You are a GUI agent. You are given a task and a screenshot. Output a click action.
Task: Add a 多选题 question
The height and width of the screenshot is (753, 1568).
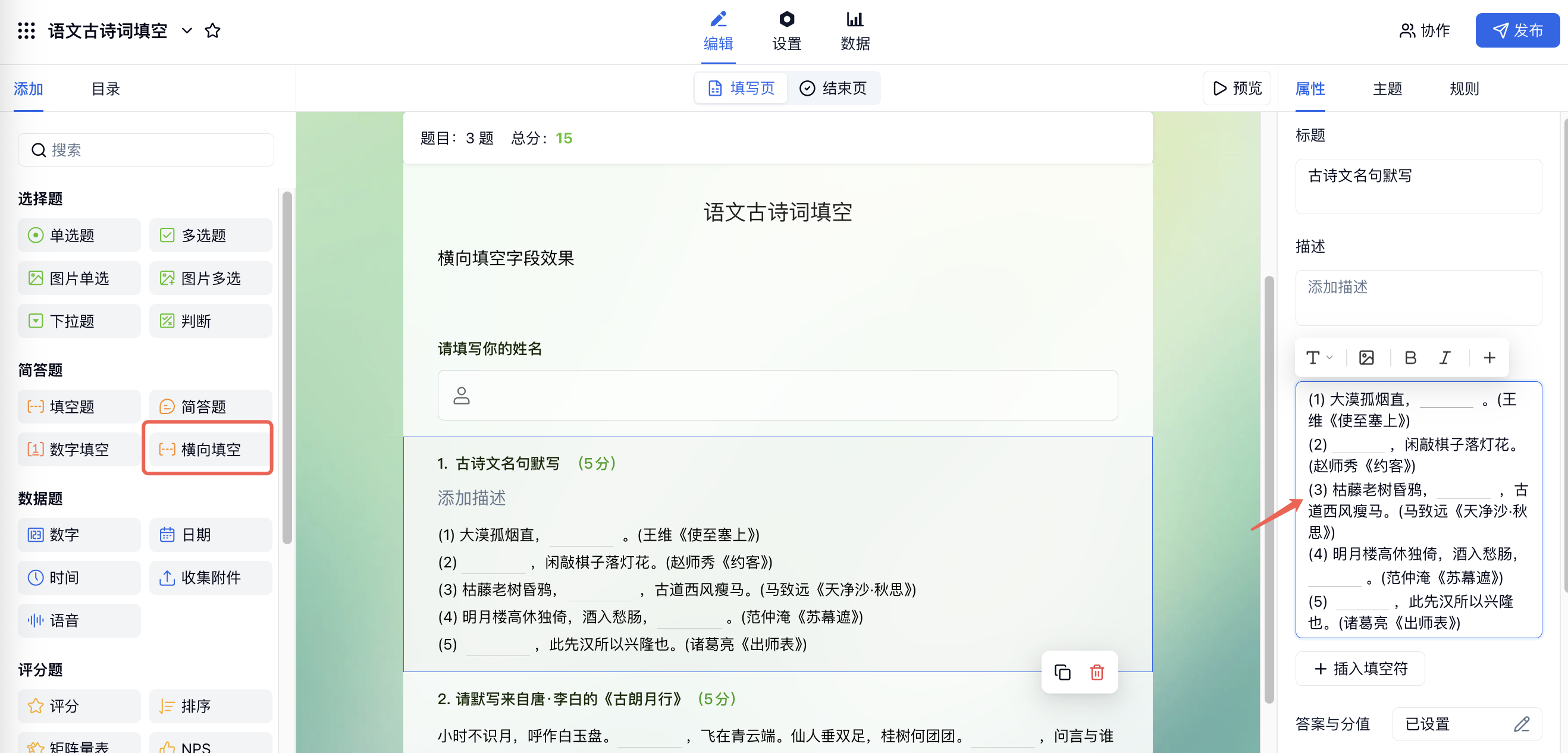[211, 235]
